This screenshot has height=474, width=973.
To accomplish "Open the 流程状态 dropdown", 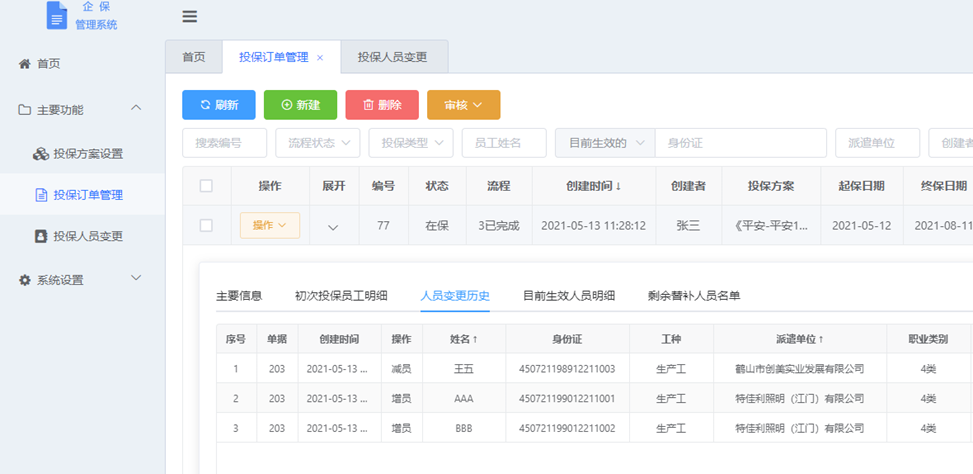I will point(318,143).
